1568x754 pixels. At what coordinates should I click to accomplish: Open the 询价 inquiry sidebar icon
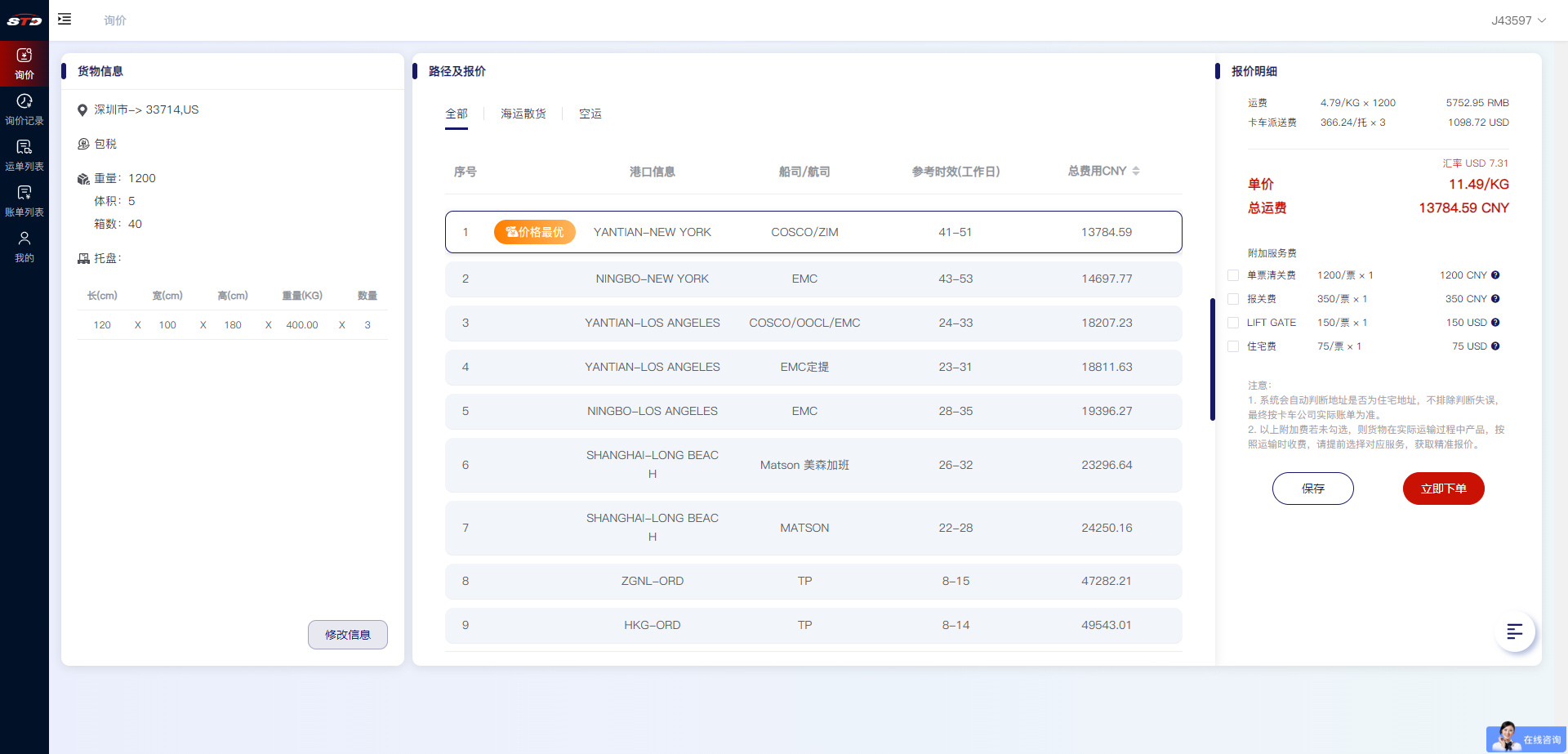[24, 63]
